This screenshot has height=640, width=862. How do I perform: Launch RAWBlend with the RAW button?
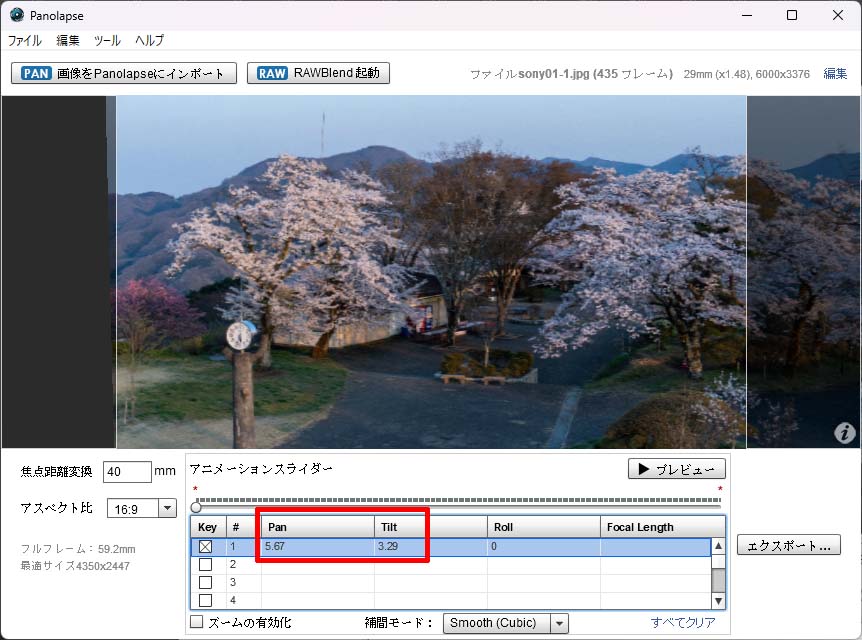coord(318,73)
